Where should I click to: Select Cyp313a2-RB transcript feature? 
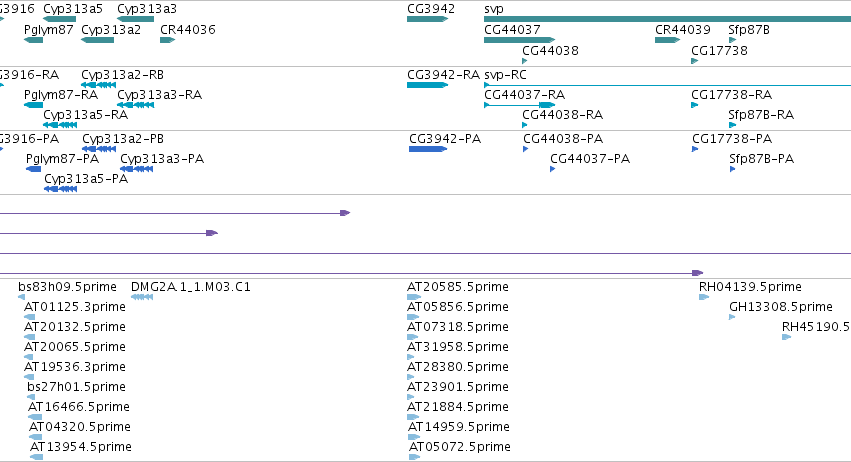[98, 85]
